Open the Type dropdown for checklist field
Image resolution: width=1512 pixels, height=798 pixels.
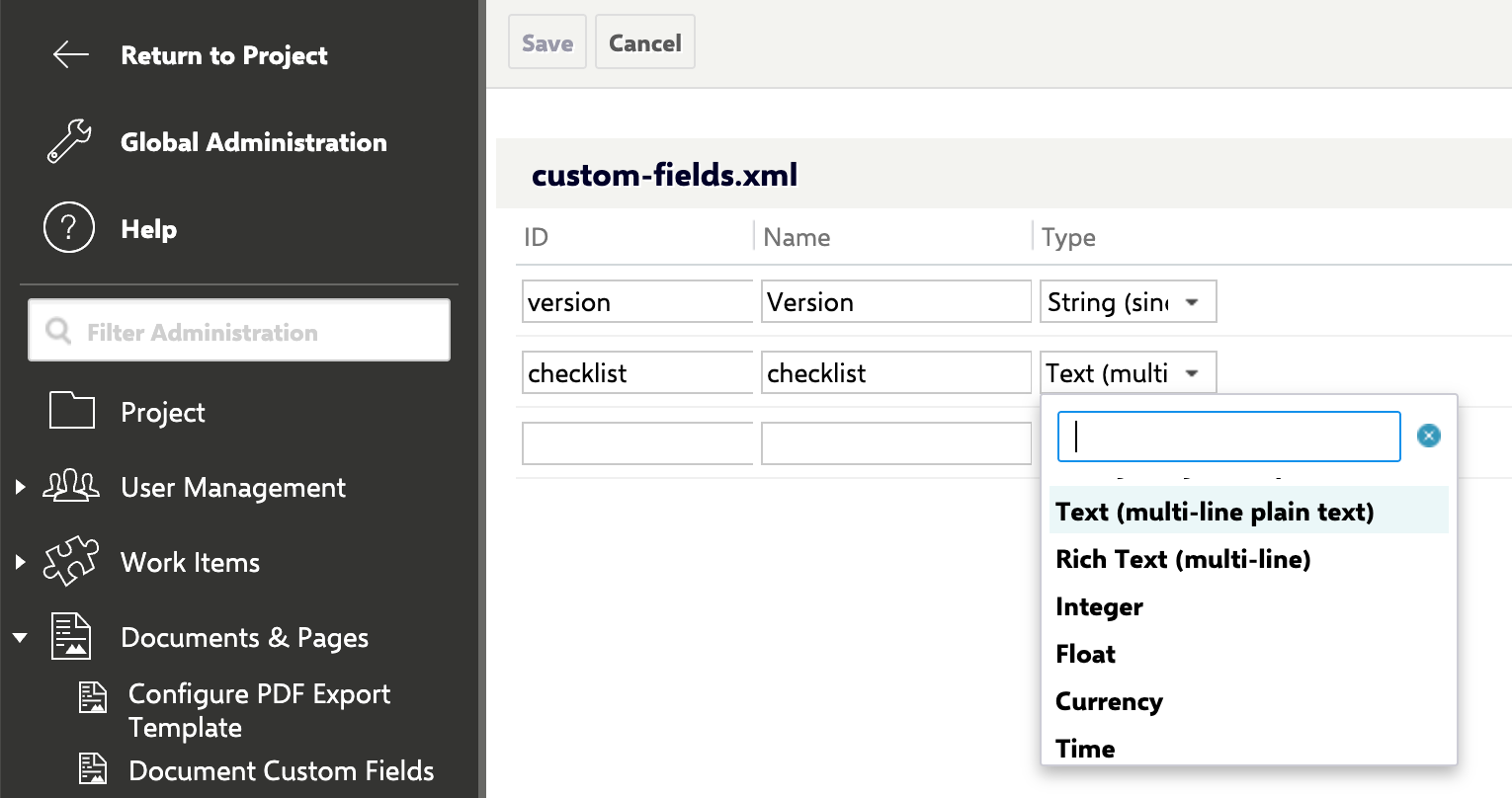(x=1128, y=373)
